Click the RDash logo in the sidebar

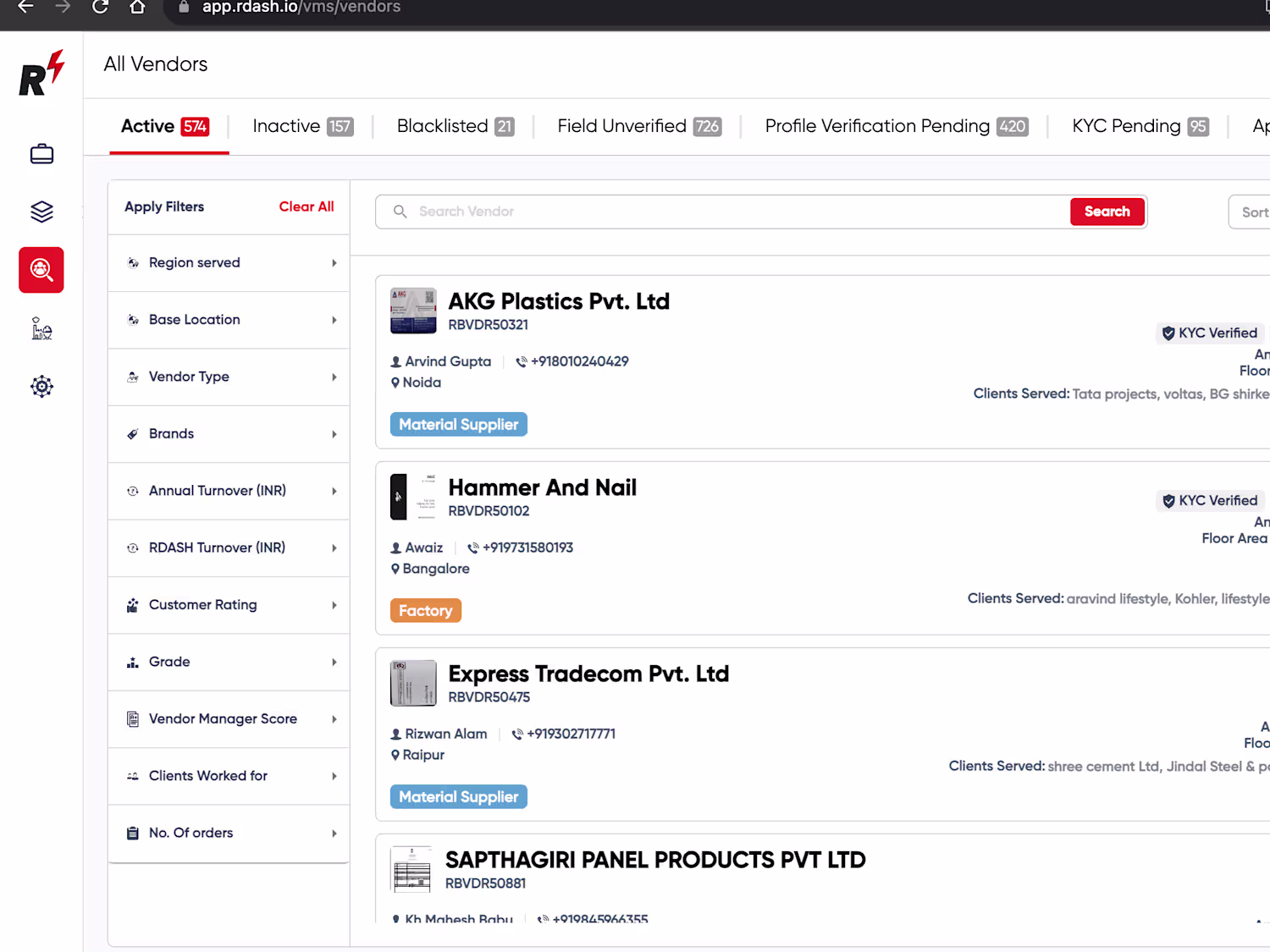41,73
